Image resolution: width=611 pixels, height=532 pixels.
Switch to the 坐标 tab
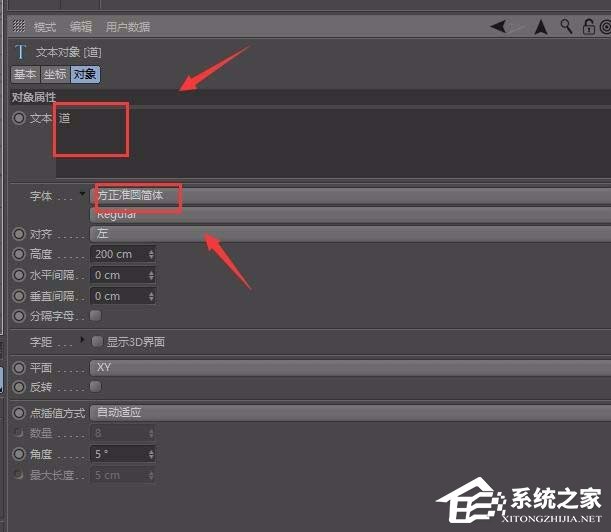pyautogui.click(x=55, y=74)
